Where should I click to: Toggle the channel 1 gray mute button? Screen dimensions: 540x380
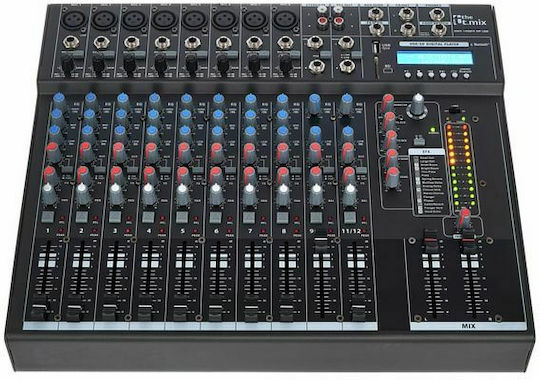[48, 217]
